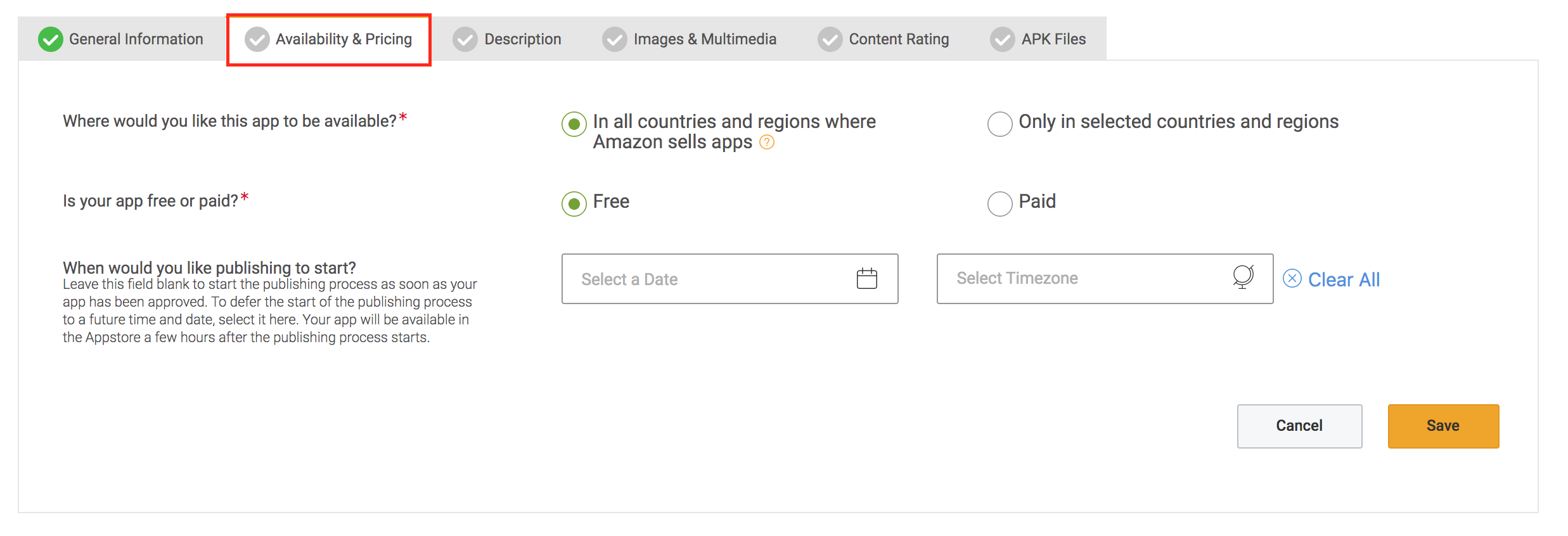Image resolution: width=1568 pixels, height=536 pixels.
Task: Click the gray checkmark on Availability & Pricing
Action: click(257, 39)
